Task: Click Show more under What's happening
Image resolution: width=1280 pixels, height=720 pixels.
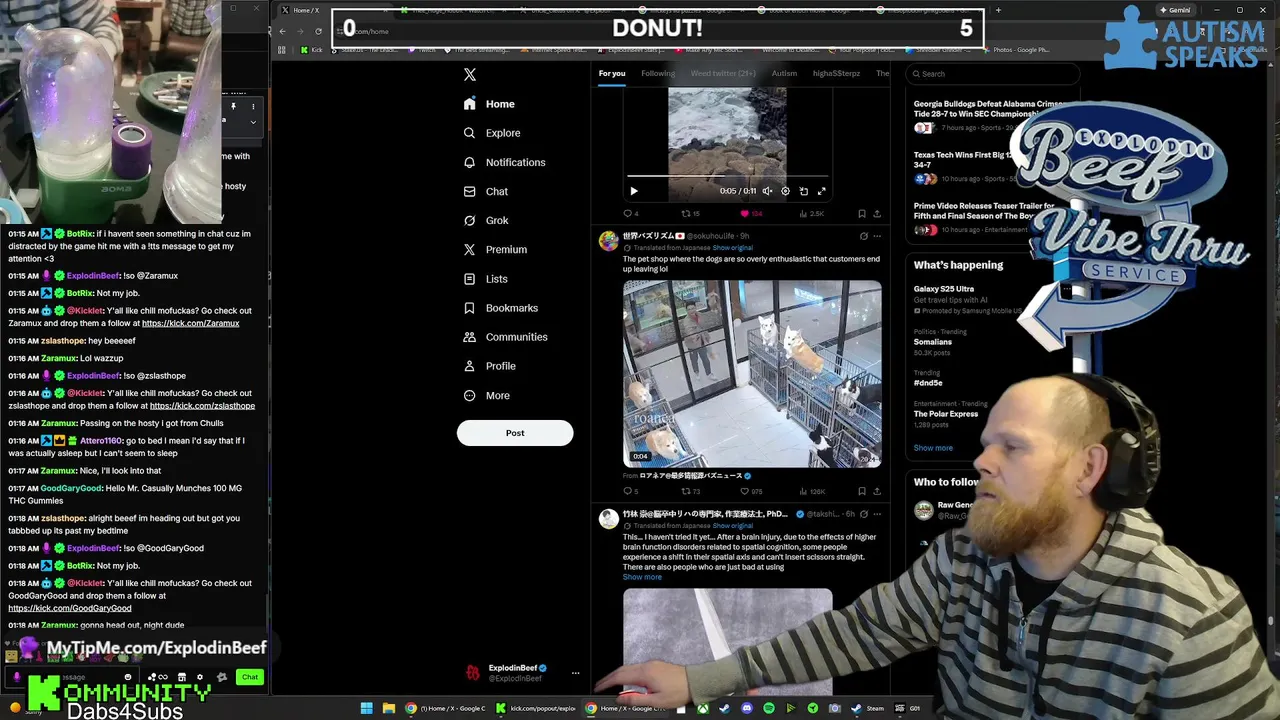Action: tap(933, 448)
